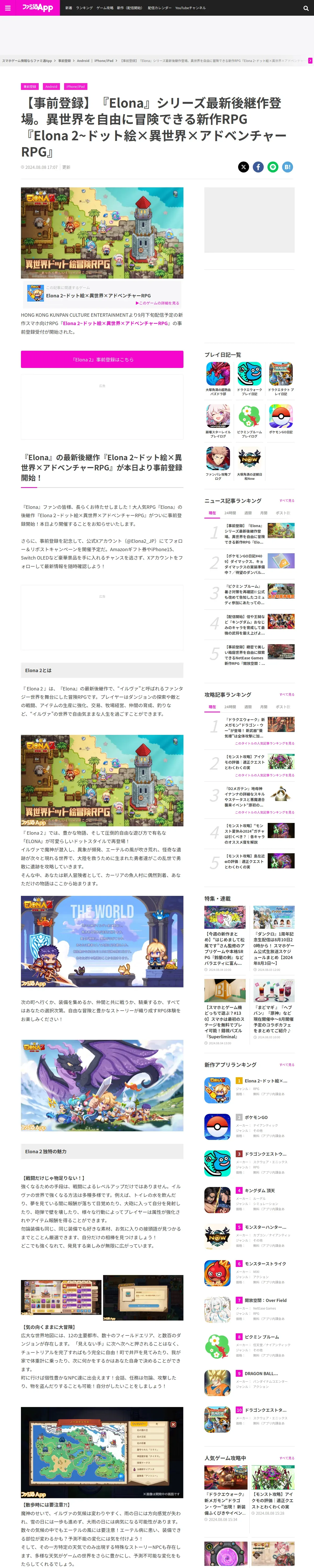The height and width of the screenshot is (1568, 314).
Task: Click main Elona 2 hero image at article top
Action: [102, 233]
